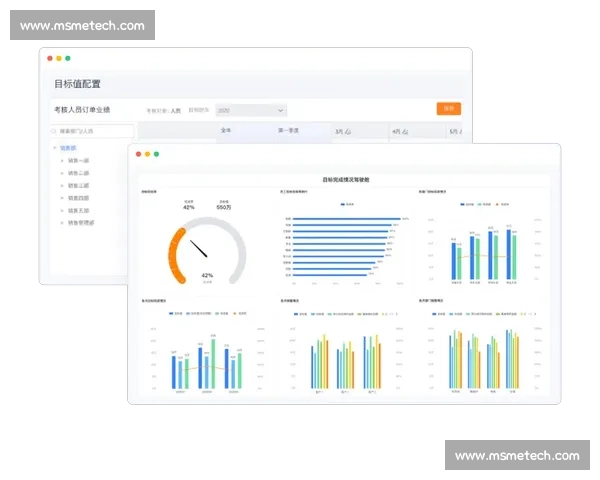600x480 pixels.
Task: Open the top-left www.msmetech.com link
Action: [82, 26]
